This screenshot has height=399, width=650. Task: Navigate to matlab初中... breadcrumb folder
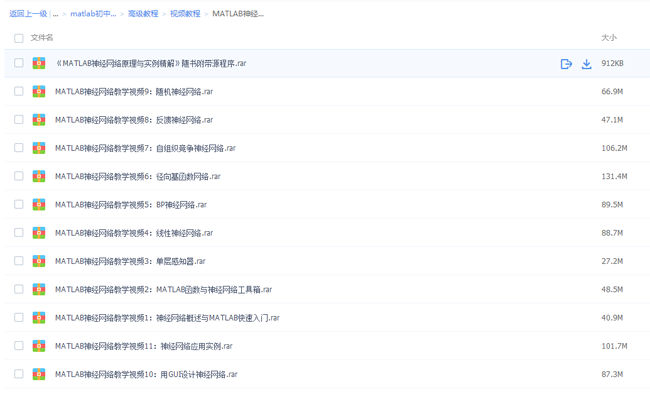(x=93, y=14)
